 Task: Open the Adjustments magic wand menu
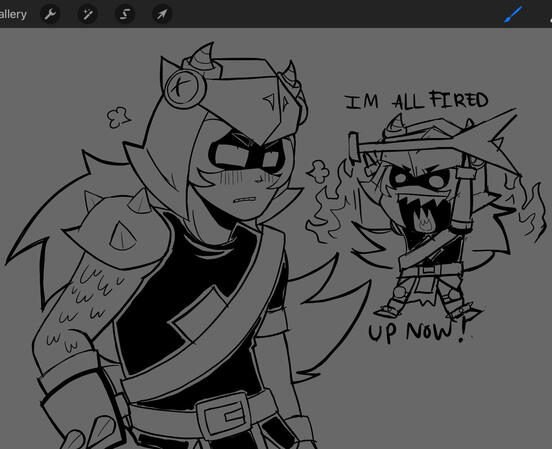(x=88, y=14)
